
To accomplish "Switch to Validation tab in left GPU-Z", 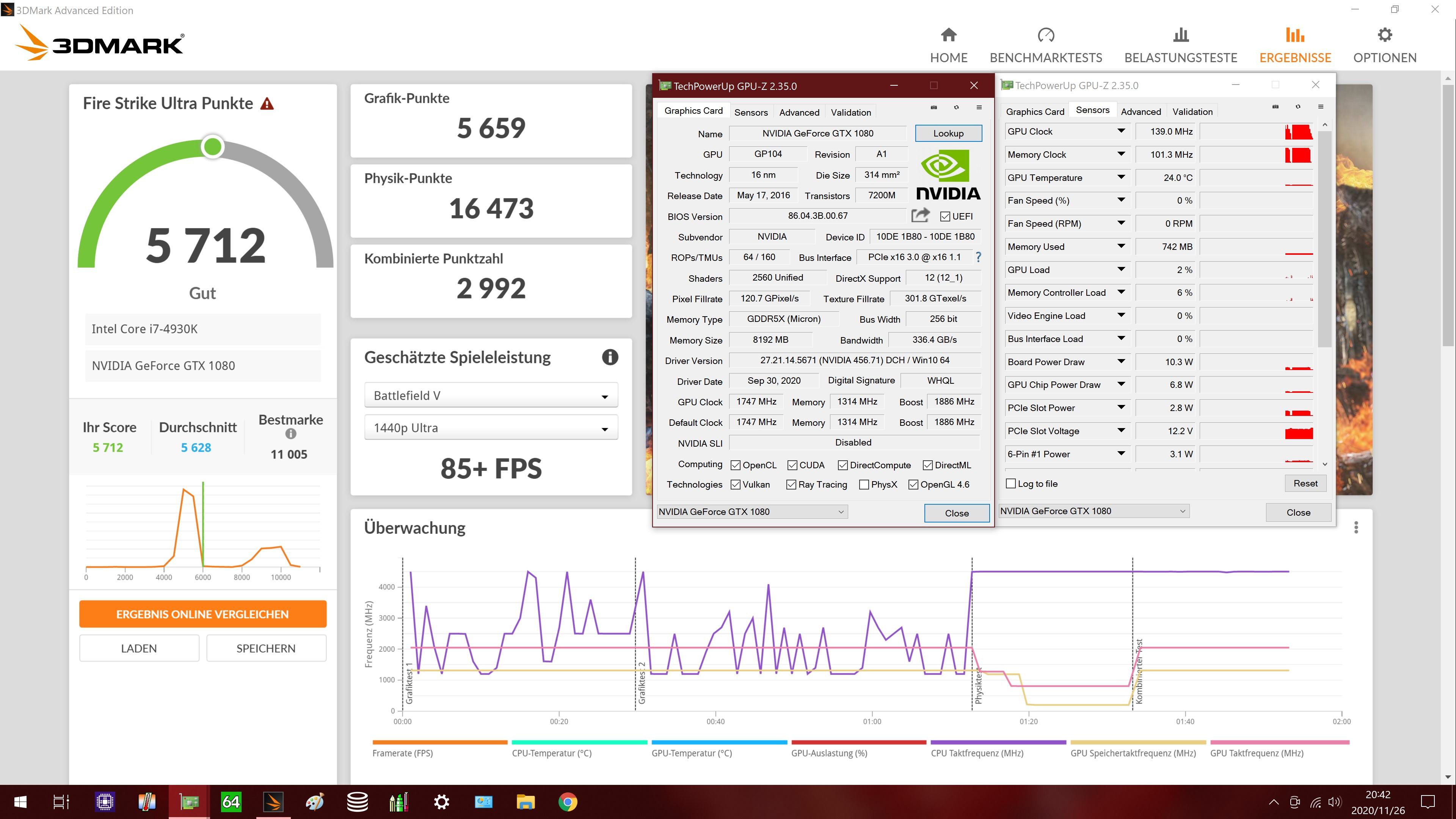I will point(850,113).
